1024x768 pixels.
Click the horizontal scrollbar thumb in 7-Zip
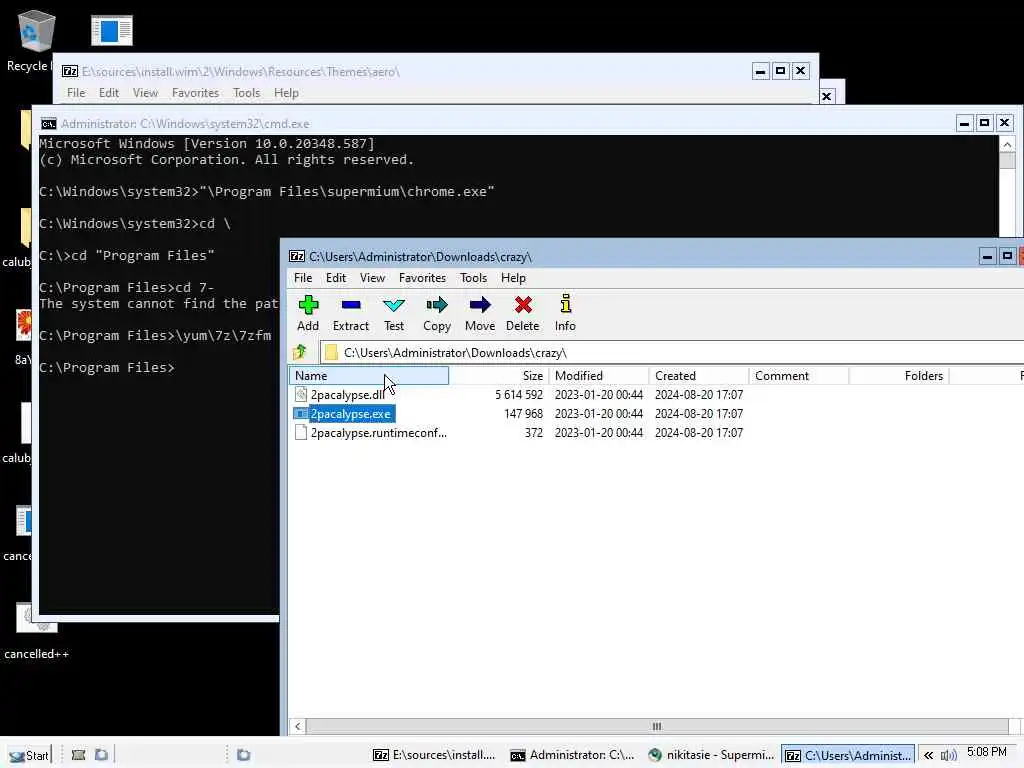pyautogui.click(x=657, y=726)
